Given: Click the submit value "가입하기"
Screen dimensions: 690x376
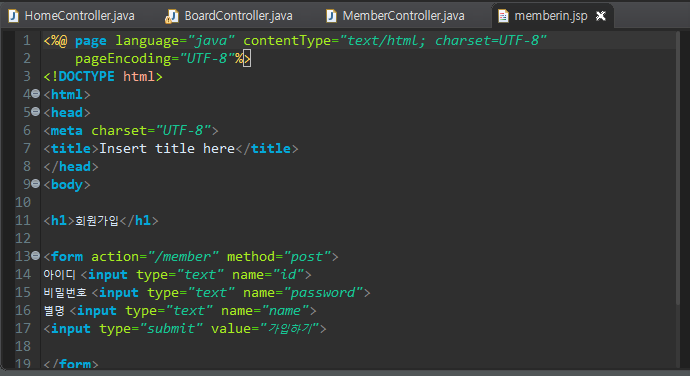Looking at the screenshot, I should click(x=290, y=329).
